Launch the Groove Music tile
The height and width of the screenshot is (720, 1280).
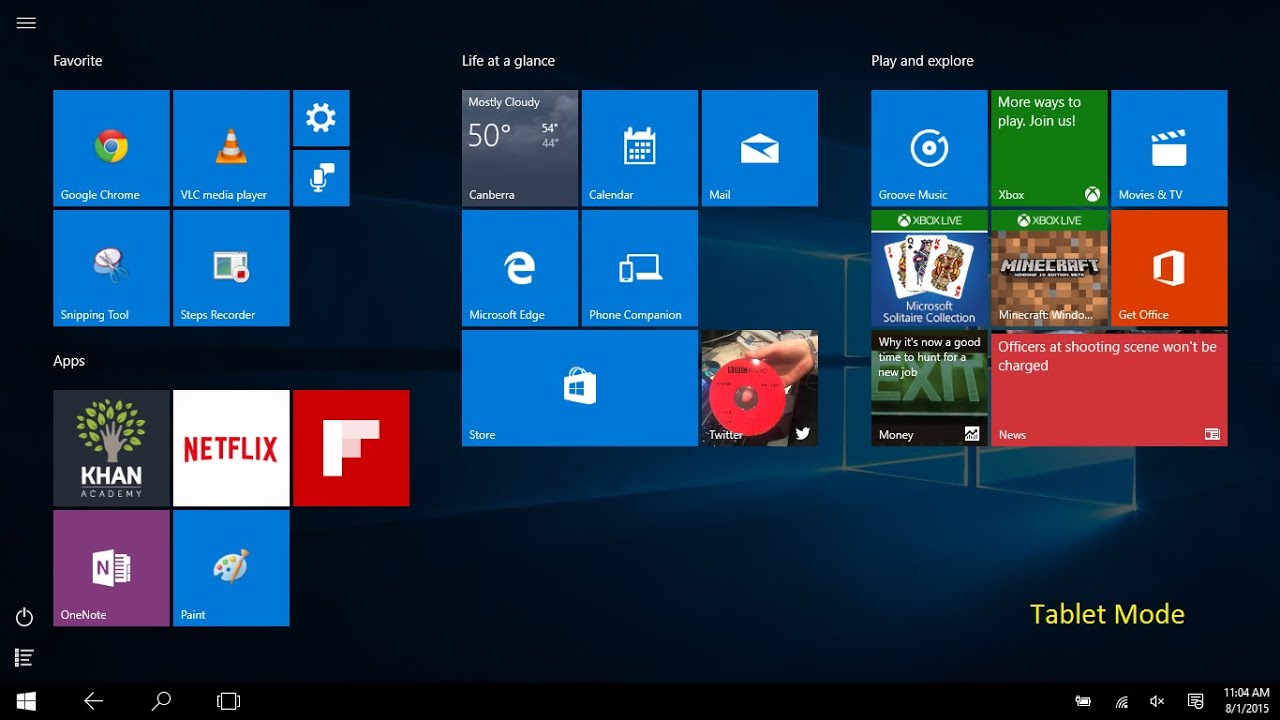[929, 148]
